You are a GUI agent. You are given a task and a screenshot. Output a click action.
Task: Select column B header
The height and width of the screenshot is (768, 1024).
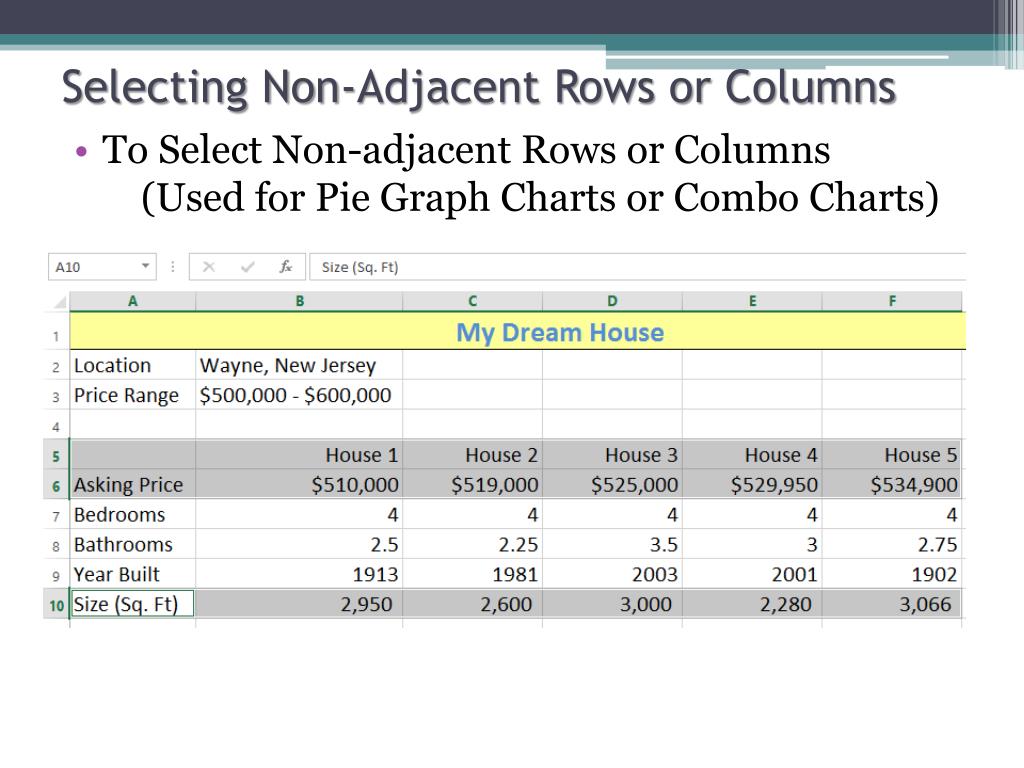point(299,301)
